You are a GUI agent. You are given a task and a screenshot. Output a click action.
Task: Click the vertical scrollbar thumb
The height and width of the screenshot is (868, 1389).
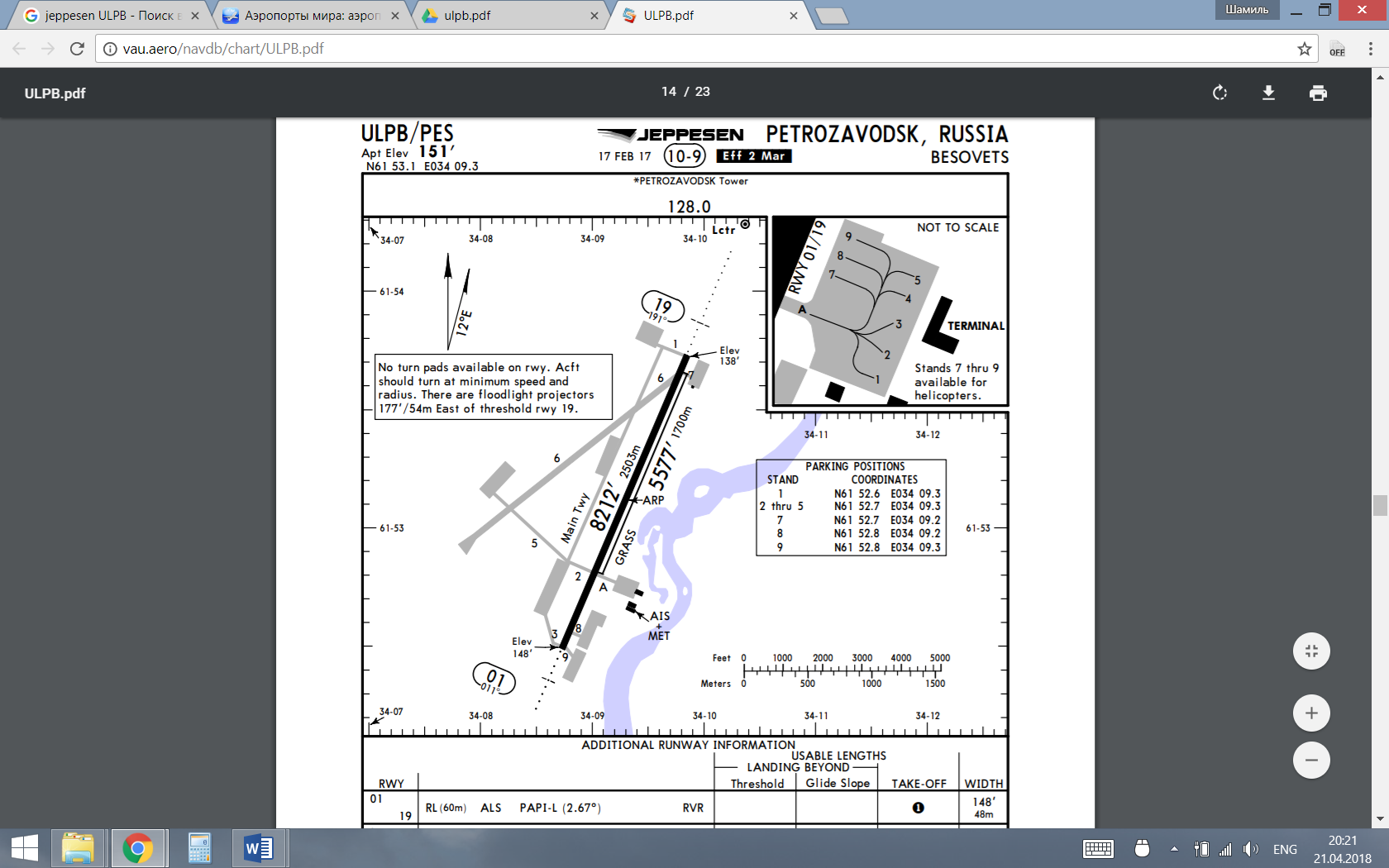(x=1380, y=505)
